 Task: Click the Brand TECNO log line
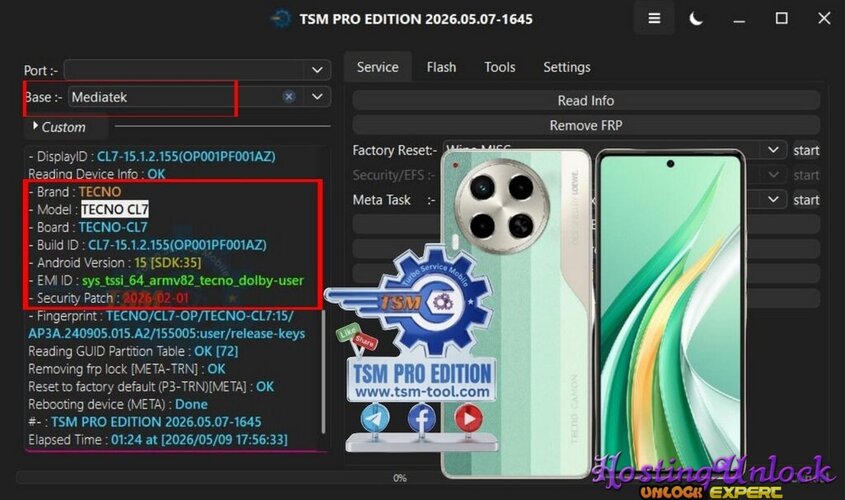point(75,192)
